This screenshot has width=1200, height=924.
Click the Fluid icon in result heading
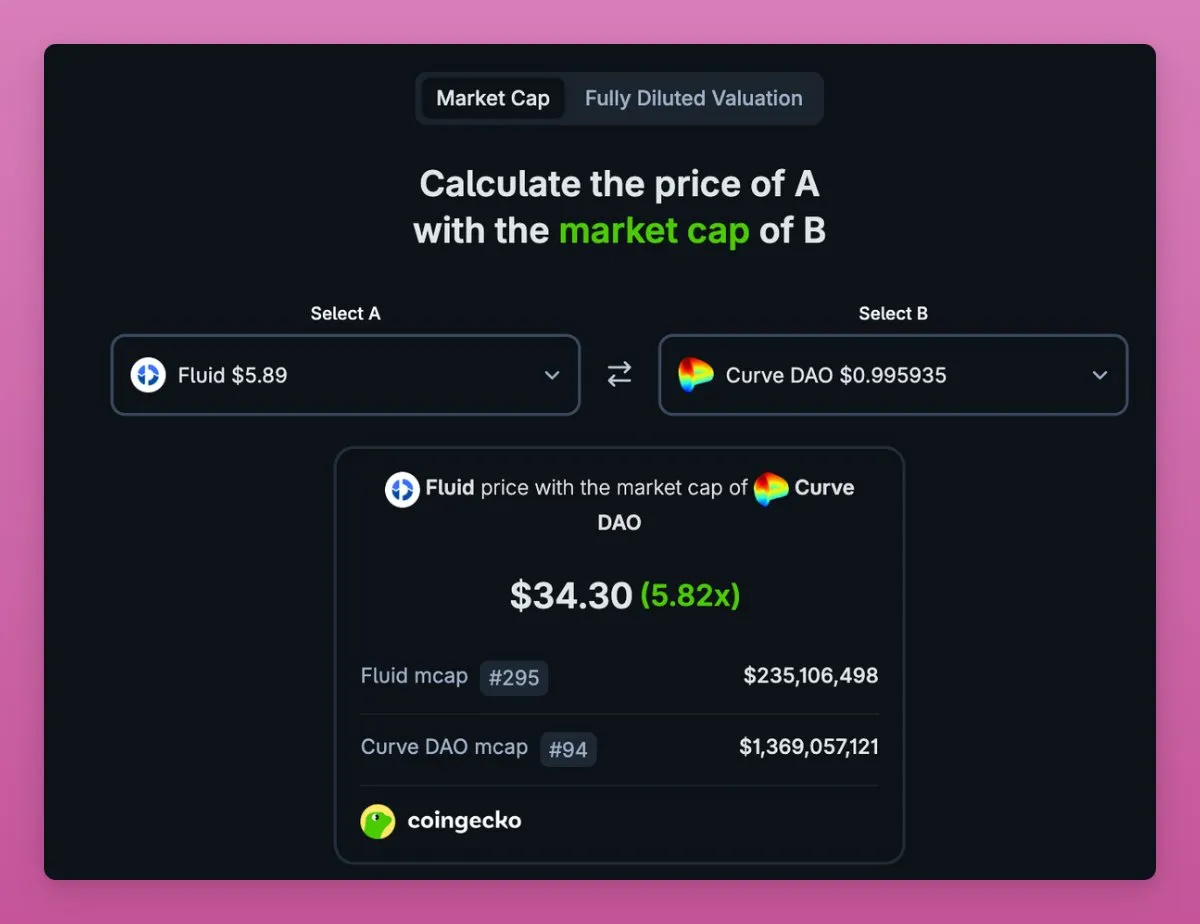click(x=402, y=489)
